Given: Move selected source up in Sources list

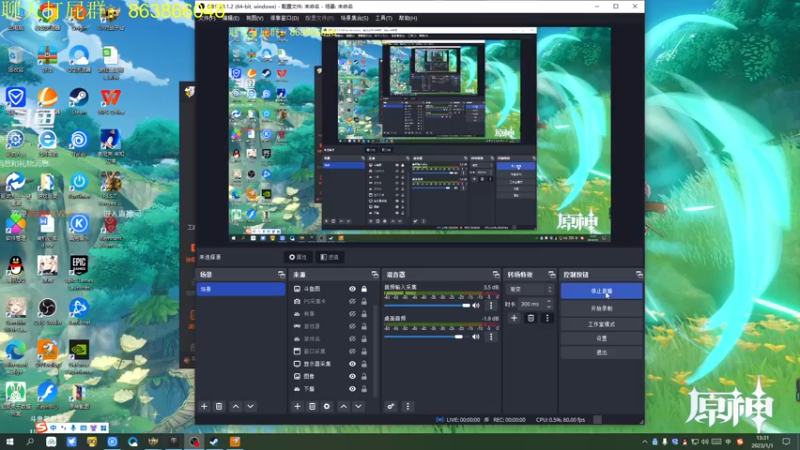Looking at the screenshot, I should [x=344, y=406].
